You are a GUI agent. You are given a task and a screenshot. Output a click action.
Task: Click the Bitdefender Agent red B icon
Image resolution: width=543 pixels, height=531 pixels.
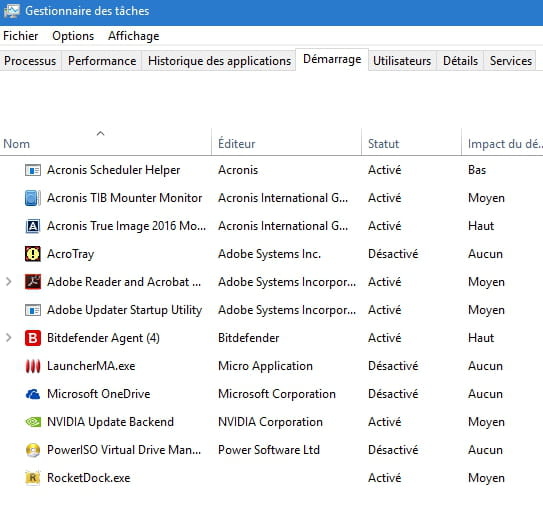tap(33, 338)
